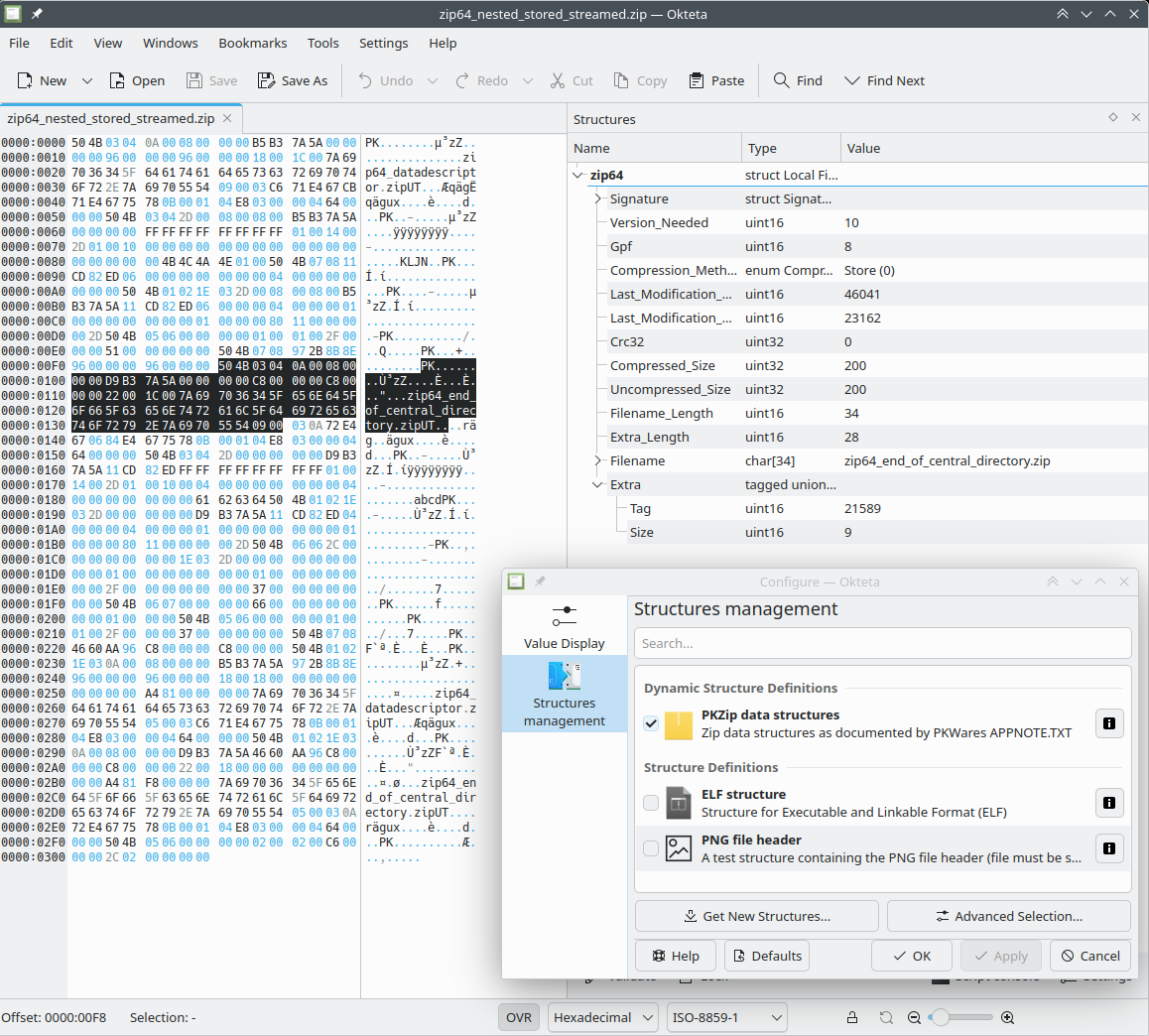Click the Redo arrow icon
The image size is (1149, 1036).
pos(462,80)
